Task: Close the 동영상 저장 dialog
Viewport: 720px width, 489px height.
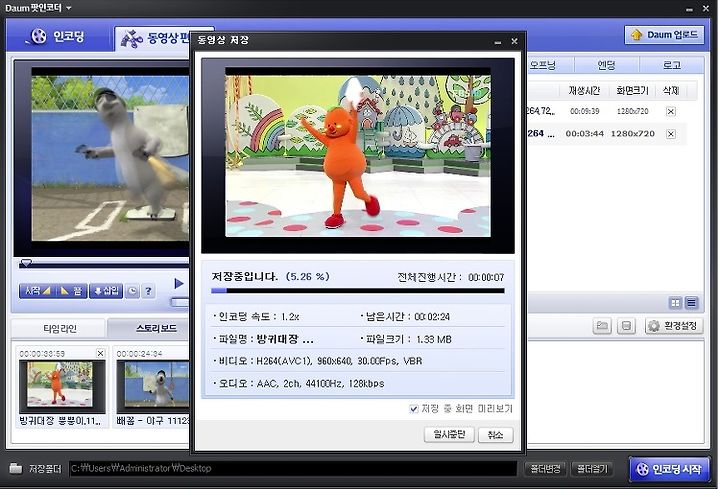Action: pyautogui.click(x=514, y=41)
